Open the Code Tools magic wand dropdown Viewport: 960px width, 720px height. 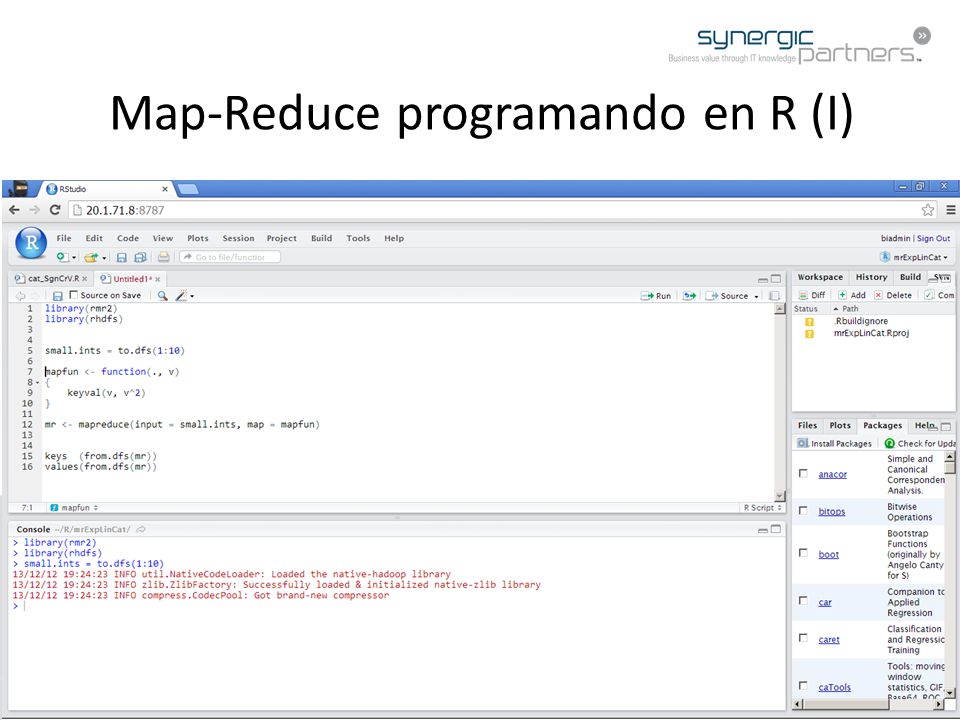[184, 296]
